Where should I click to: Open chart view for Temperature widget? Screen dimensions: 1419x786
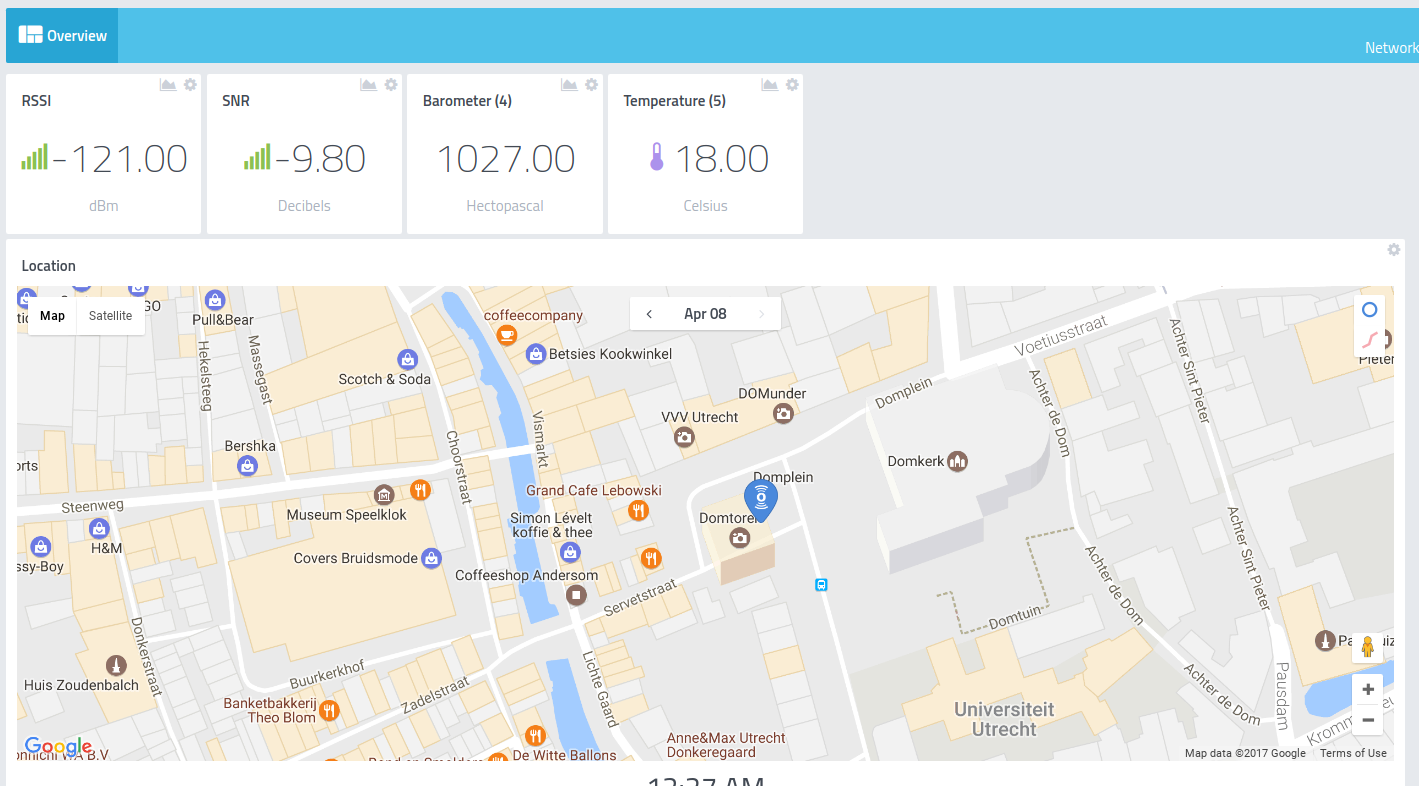coord(769,85)
